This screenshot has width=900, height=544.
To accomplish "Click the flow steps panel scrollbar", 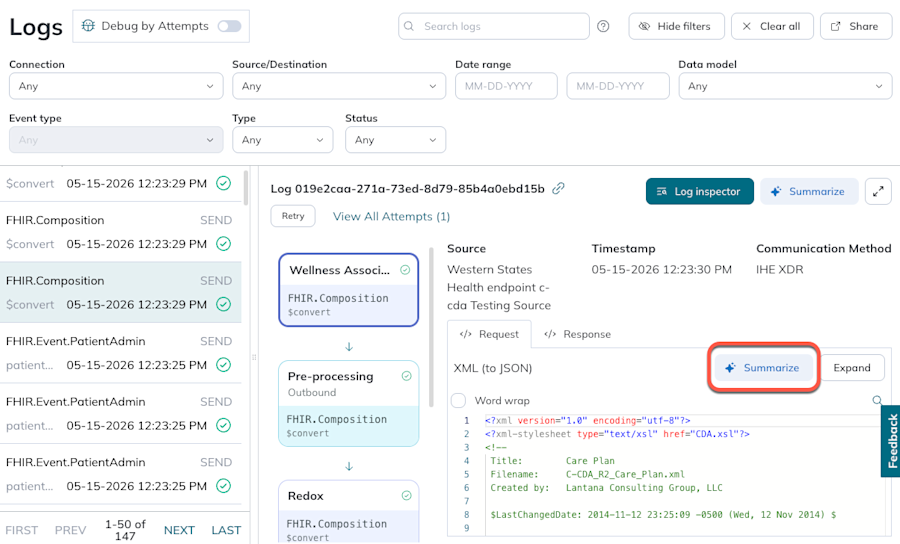I will [x=432, y=327].
